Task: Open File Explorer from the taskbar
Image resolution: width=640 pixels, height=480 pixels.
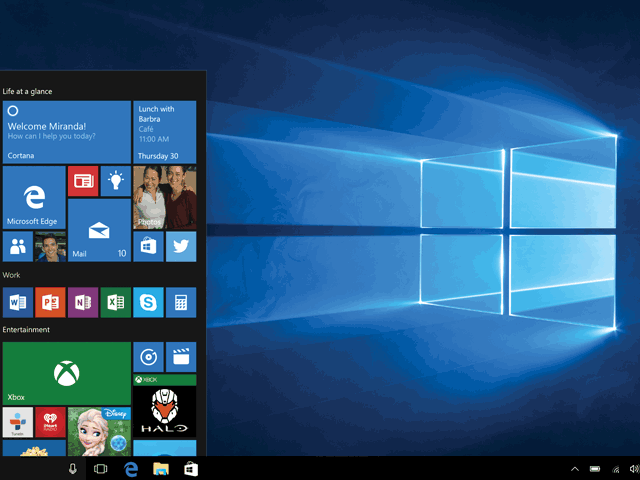Action: click(160, 469)
